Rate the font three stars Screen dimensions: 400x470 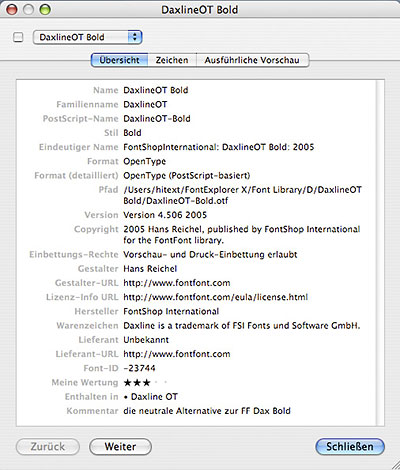(146, 383)
